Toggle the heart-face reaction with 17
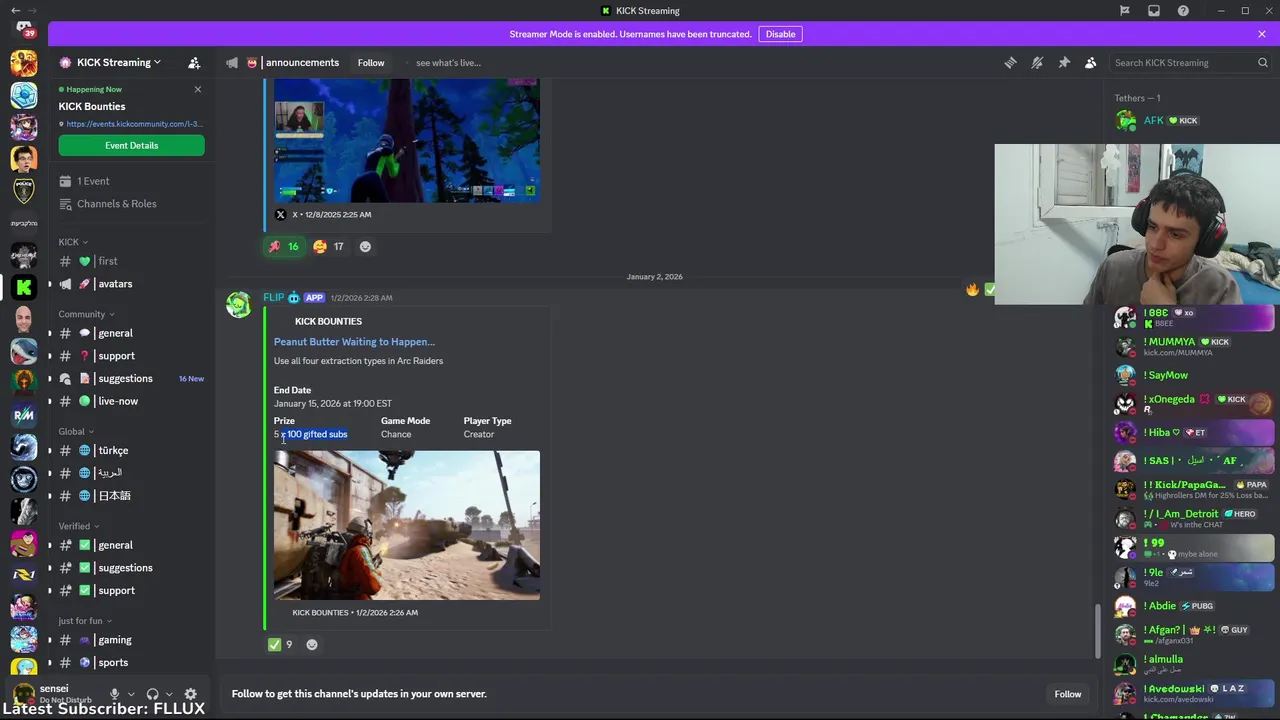Screen dimensions: 1280x720 pyautogui.click(x=329, y=246)
